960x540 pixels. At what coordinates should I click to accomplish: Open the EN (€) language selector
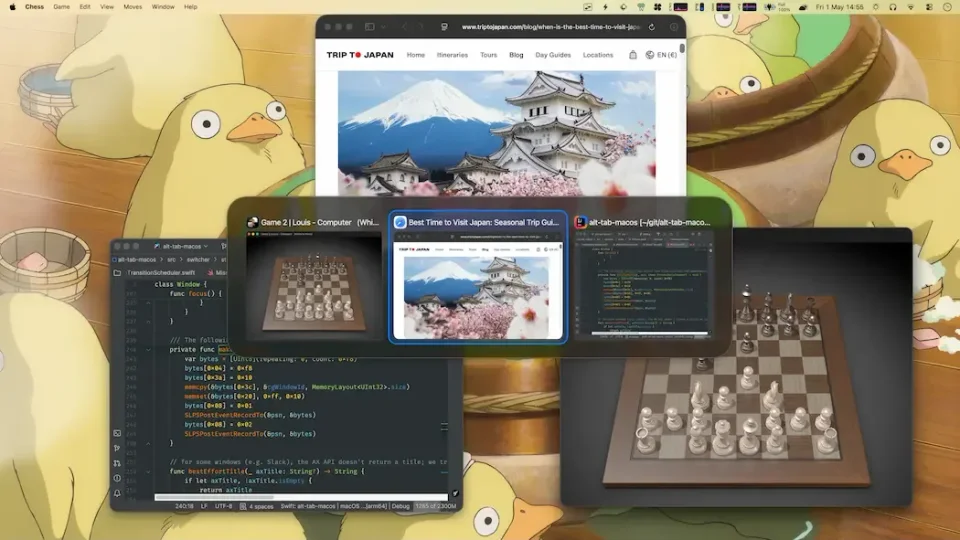coord(661,55)
